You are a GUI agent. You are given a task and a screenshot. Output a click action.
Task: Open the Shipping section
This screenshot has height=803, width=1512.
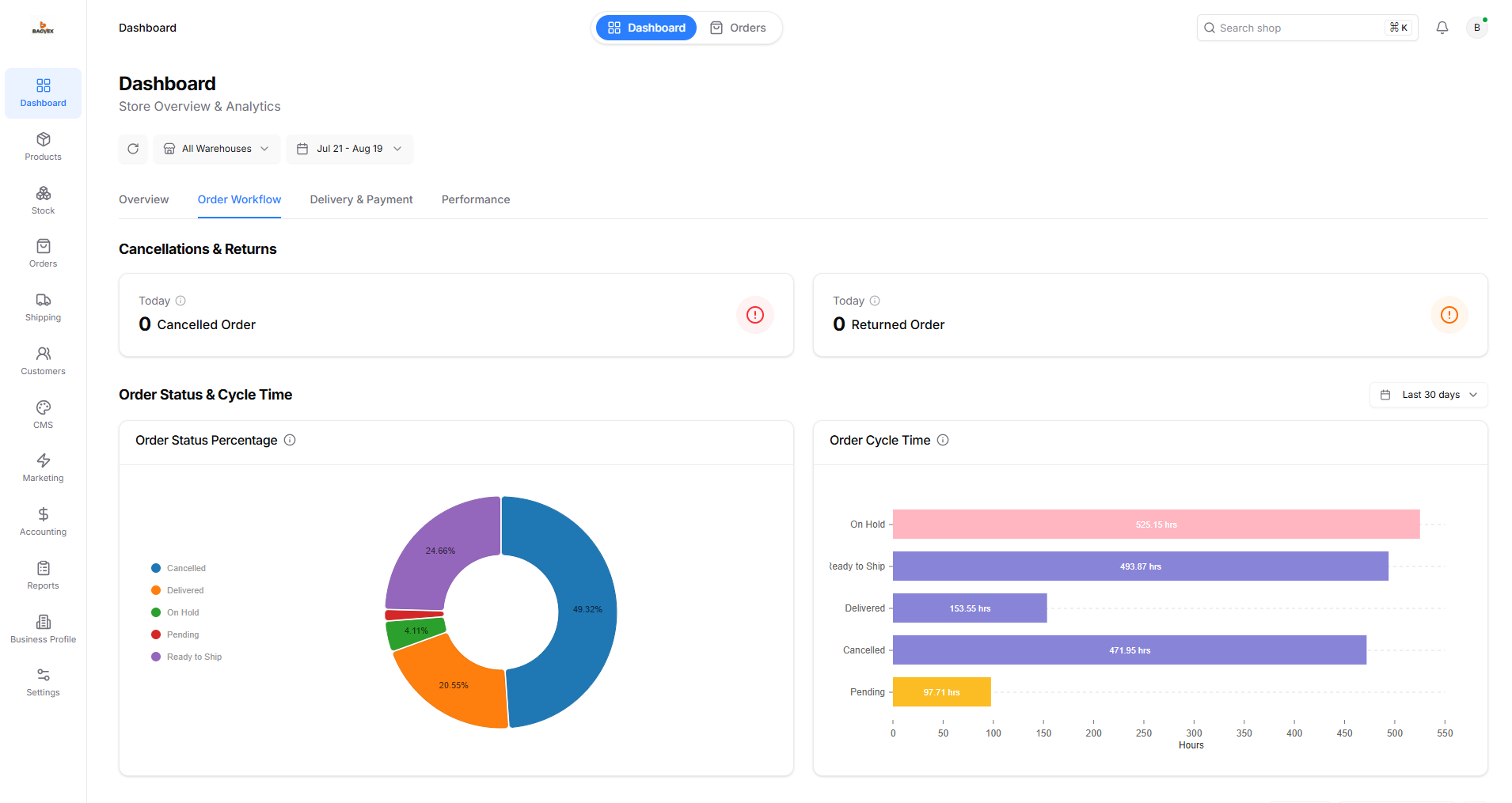(x=44, y=308)
